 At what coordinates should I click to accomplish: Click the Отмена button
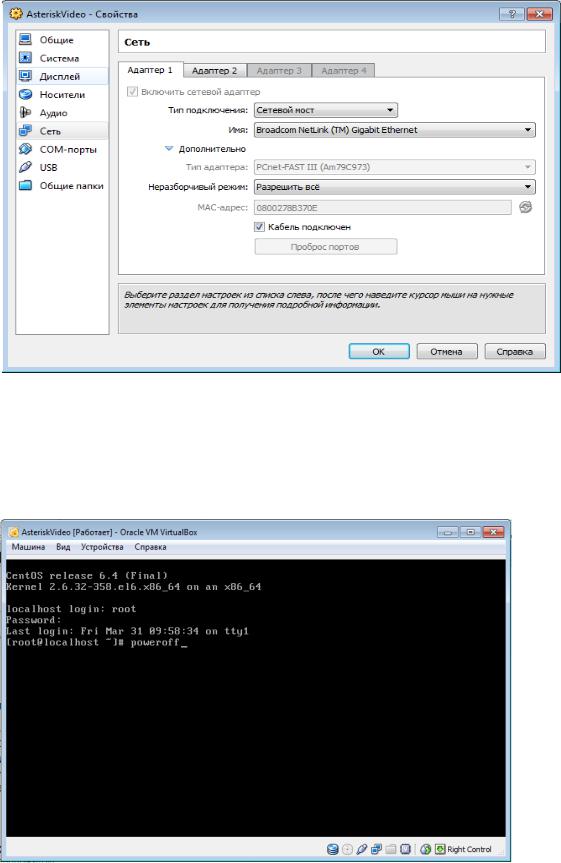[x=446, y=351]
